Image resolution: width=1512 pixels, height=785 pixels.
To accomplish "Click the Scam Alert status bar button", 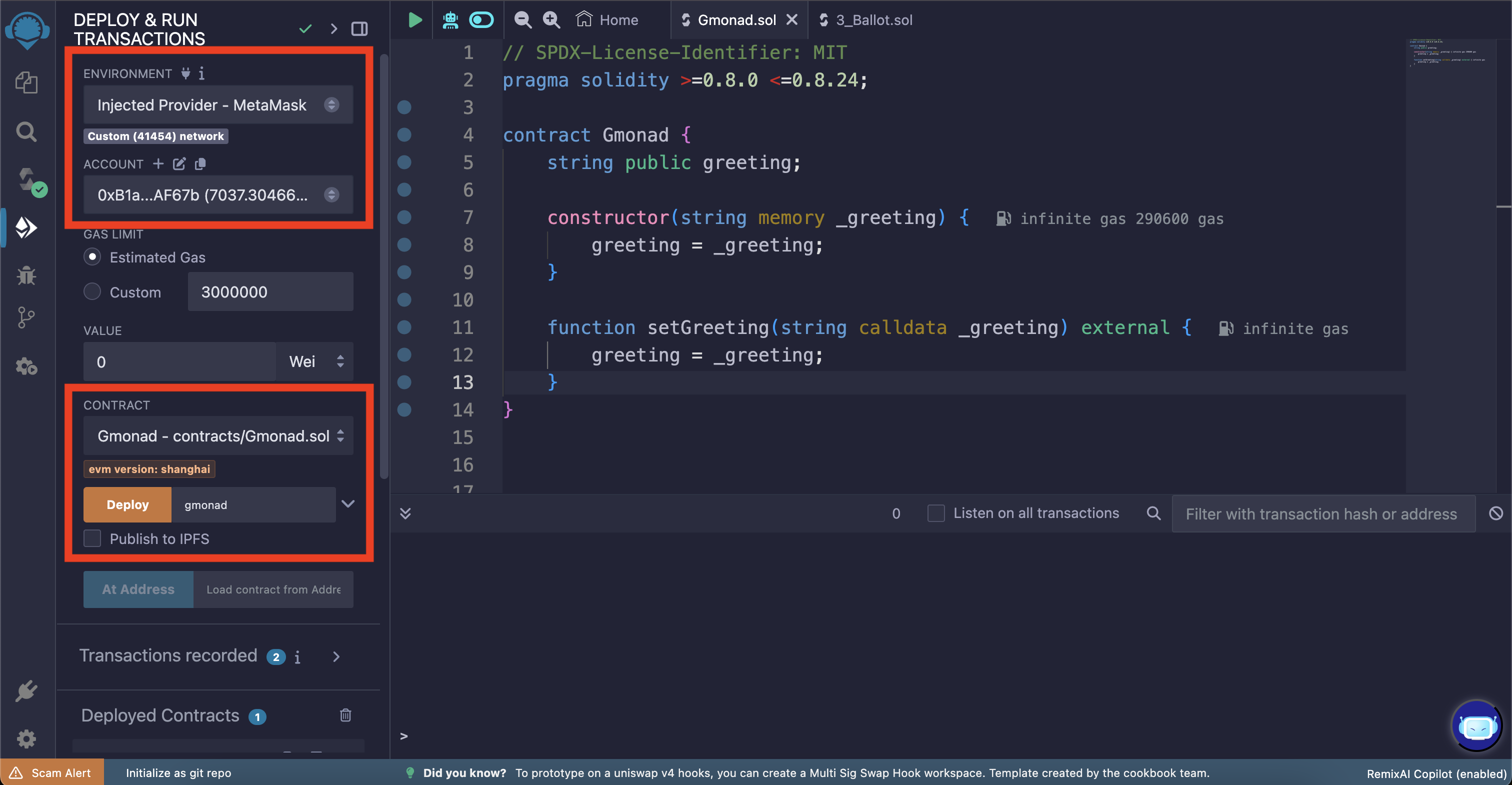I will [51, 772].
